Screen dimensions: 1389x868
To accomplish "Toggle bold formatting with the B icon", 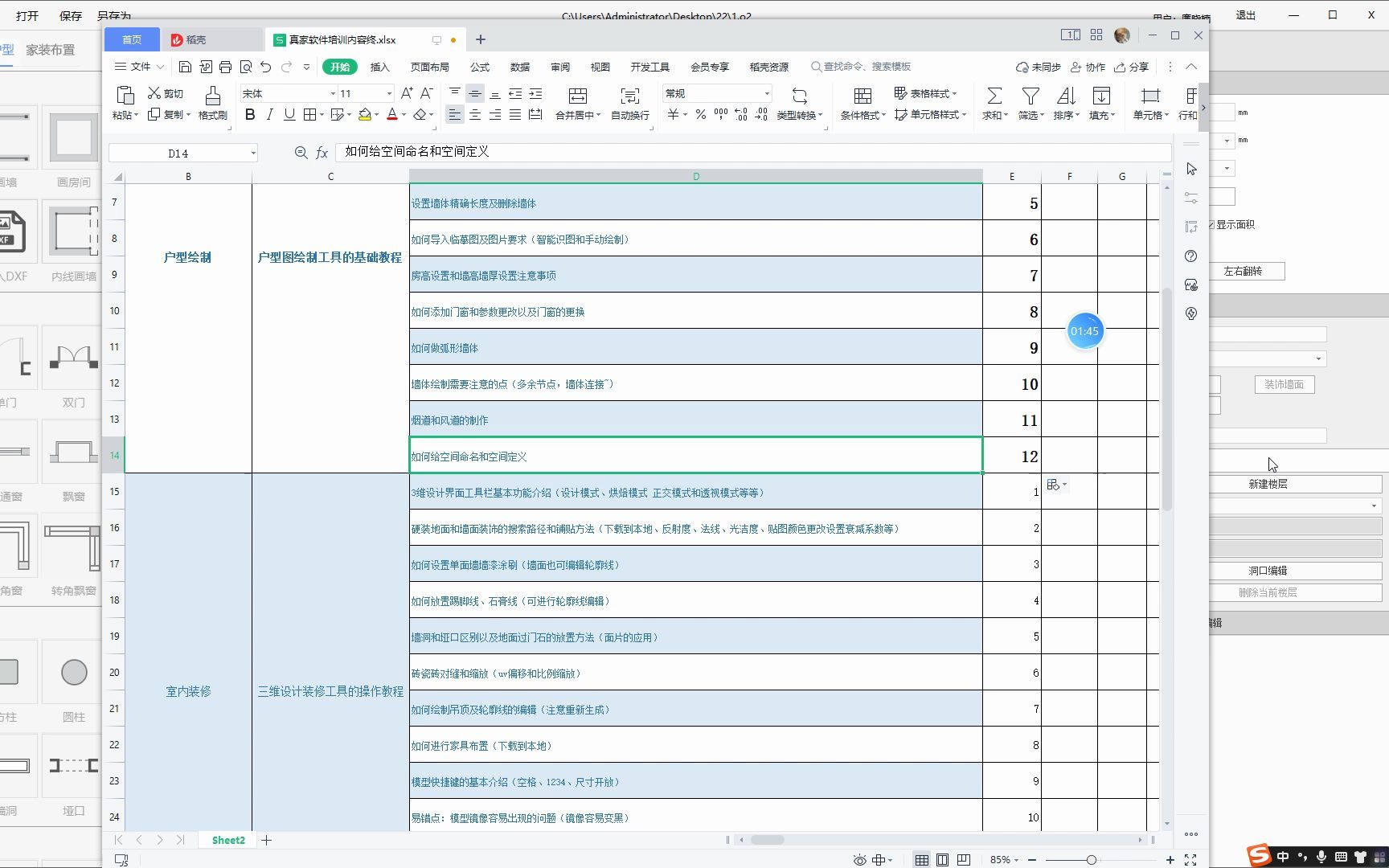I will coord(250,115).
